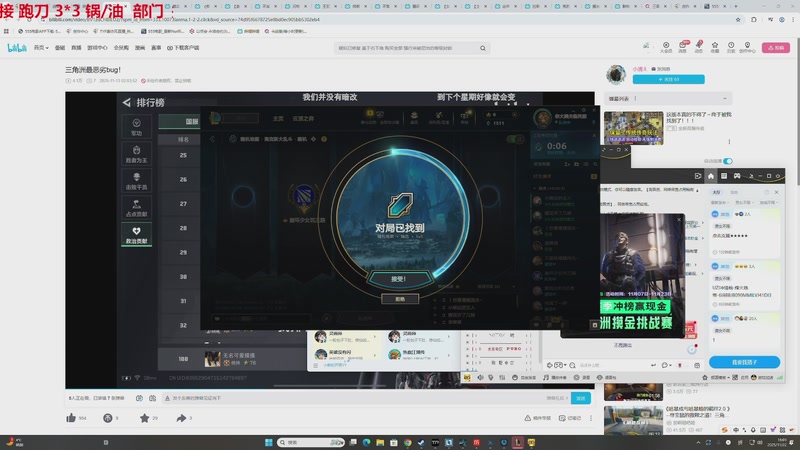This screenshot has width=800, height=450.
Task: Toggle the danmaku display switch icon
Action: 139,398
